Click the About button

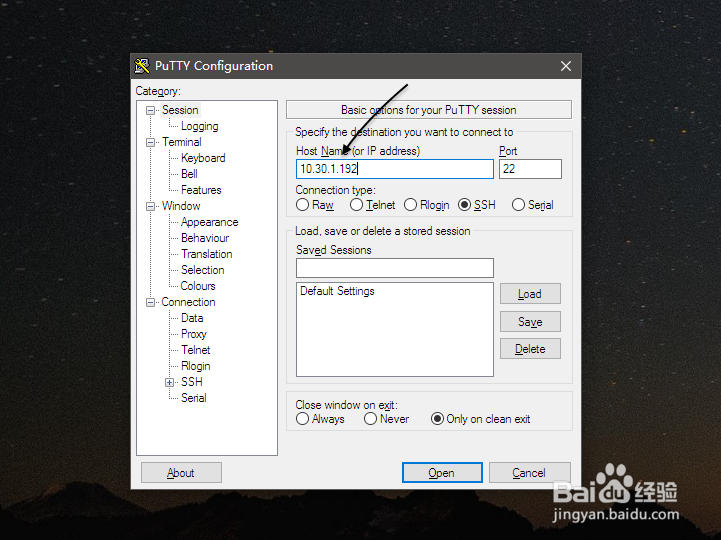[181, 472]
